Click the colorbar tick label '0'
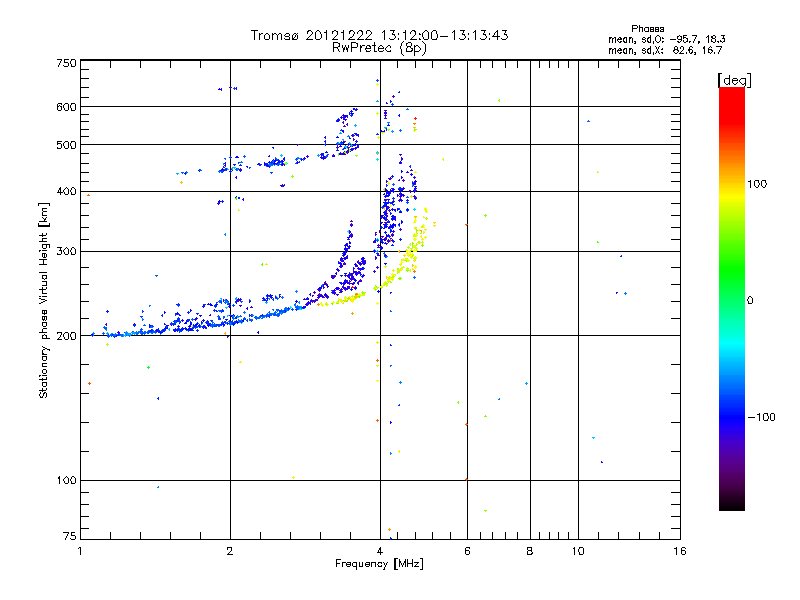800x600 pixels. (x=750, y=301)
